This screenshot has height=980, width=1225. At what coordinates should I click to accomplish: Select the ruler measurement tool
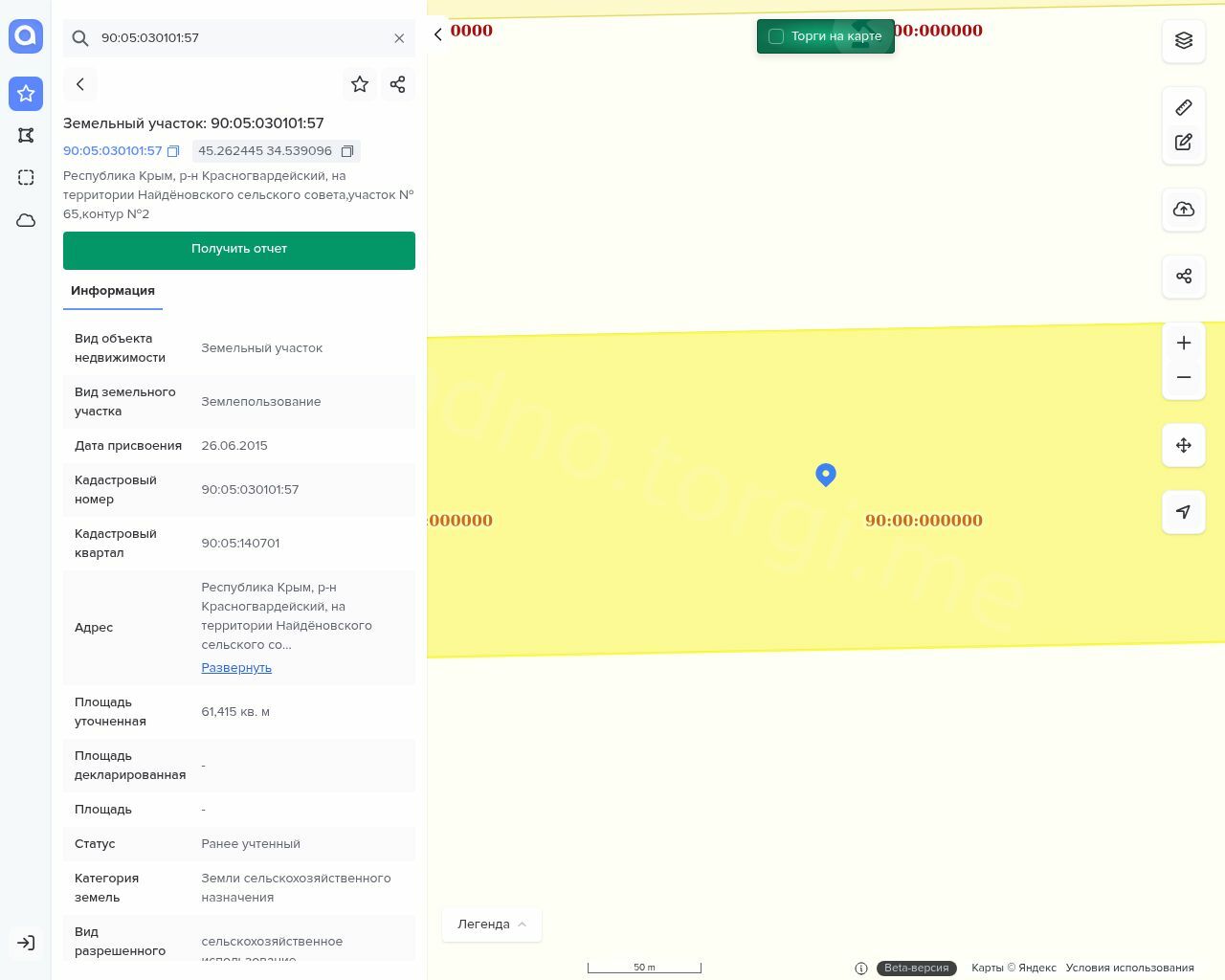pyautogui.click(x=1184, y=107)
